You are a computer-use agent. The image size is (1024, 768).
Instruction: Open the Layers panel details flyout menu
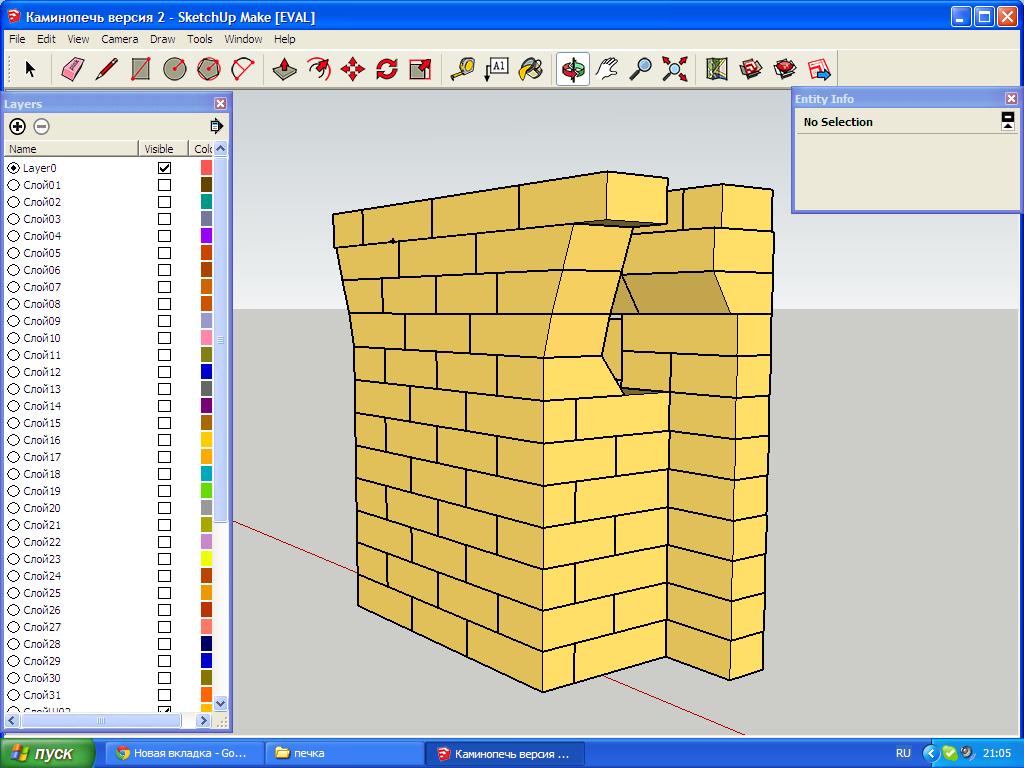(216, 126)
